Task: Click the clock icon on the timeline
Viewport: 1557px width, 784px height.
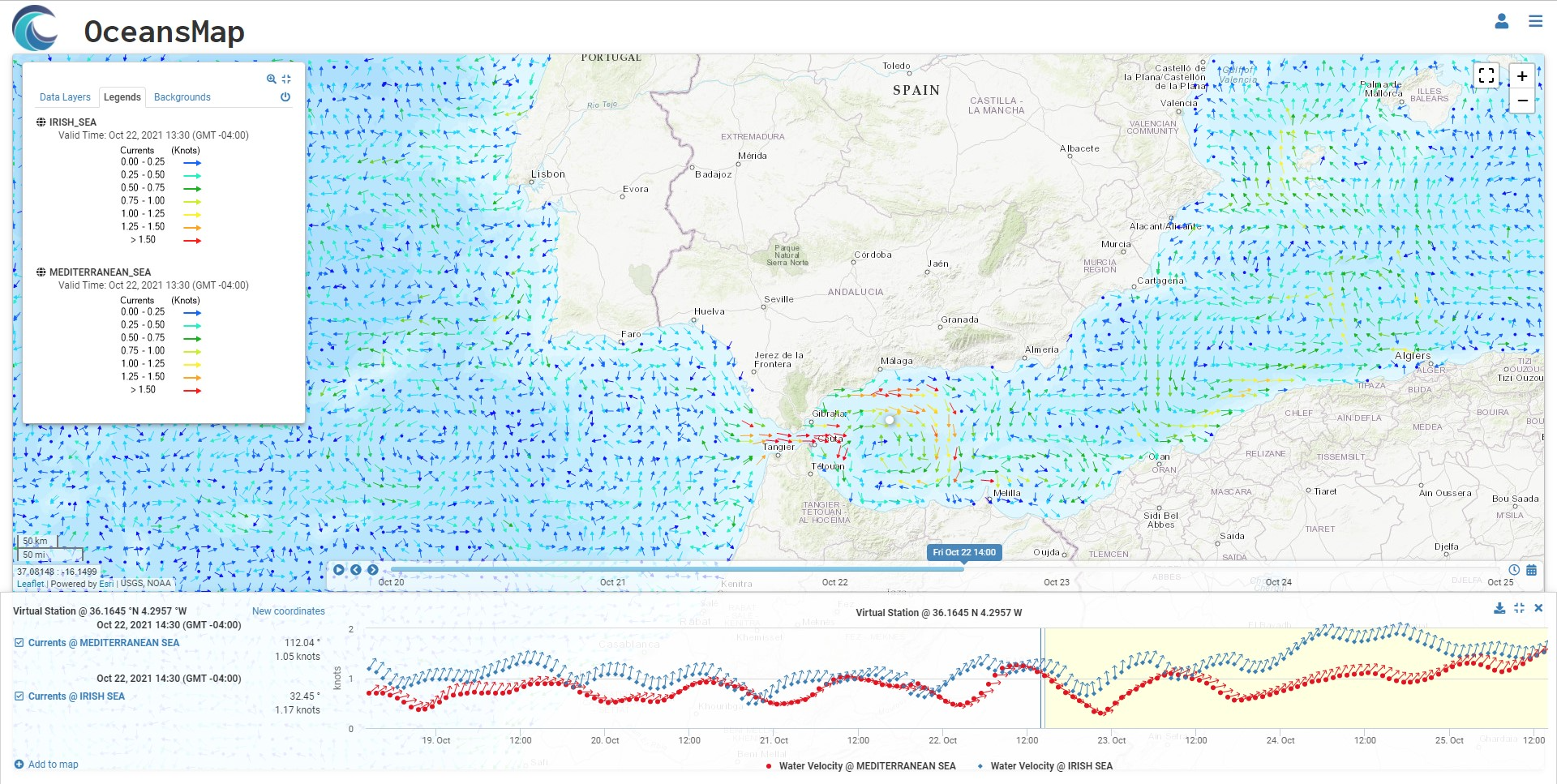Action: click(1513, 570)
